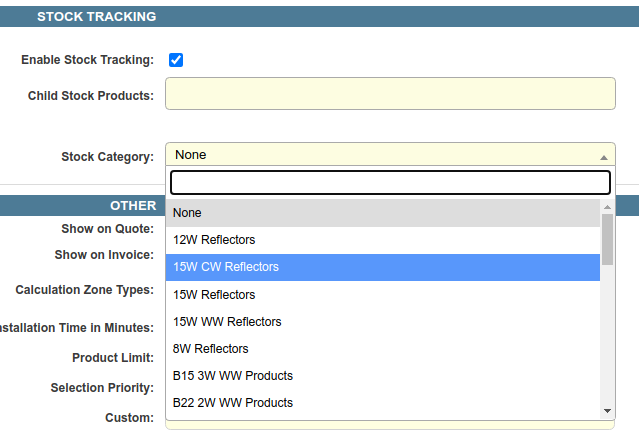Click the Enable Stock Tracking label

[87, 60]
